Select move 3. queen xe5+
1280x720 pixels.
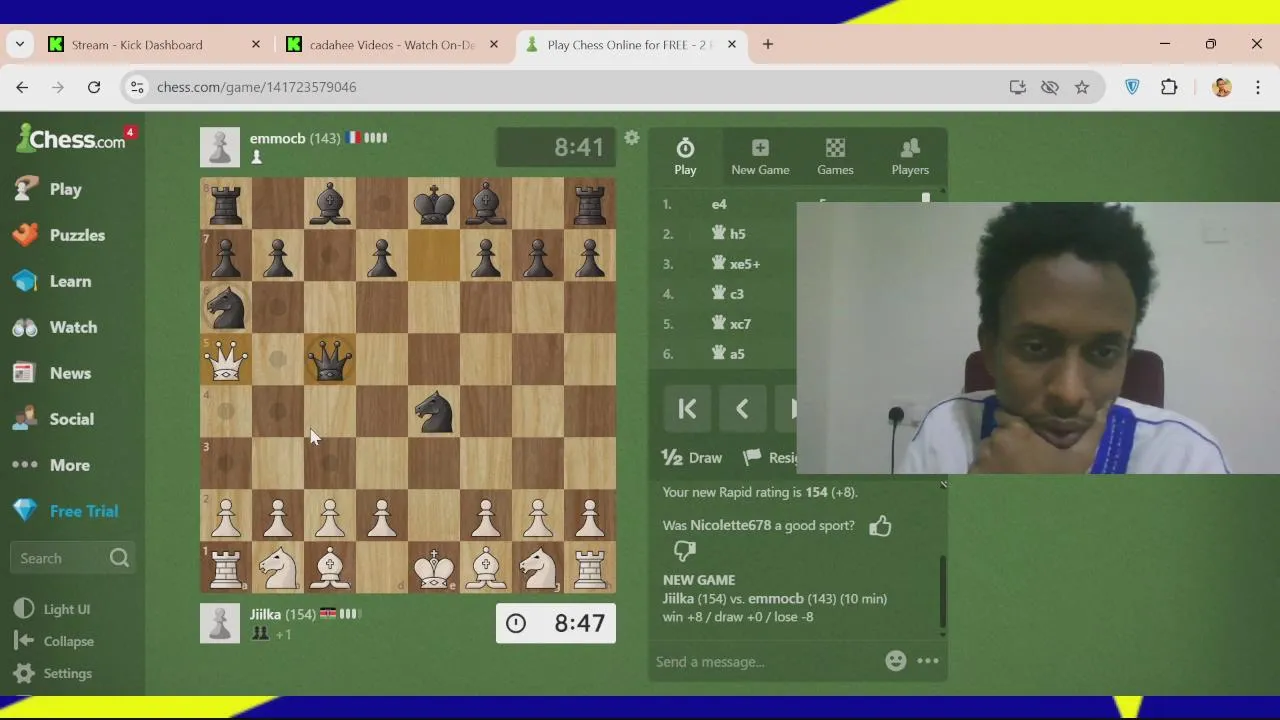click(x=735, y=264)
